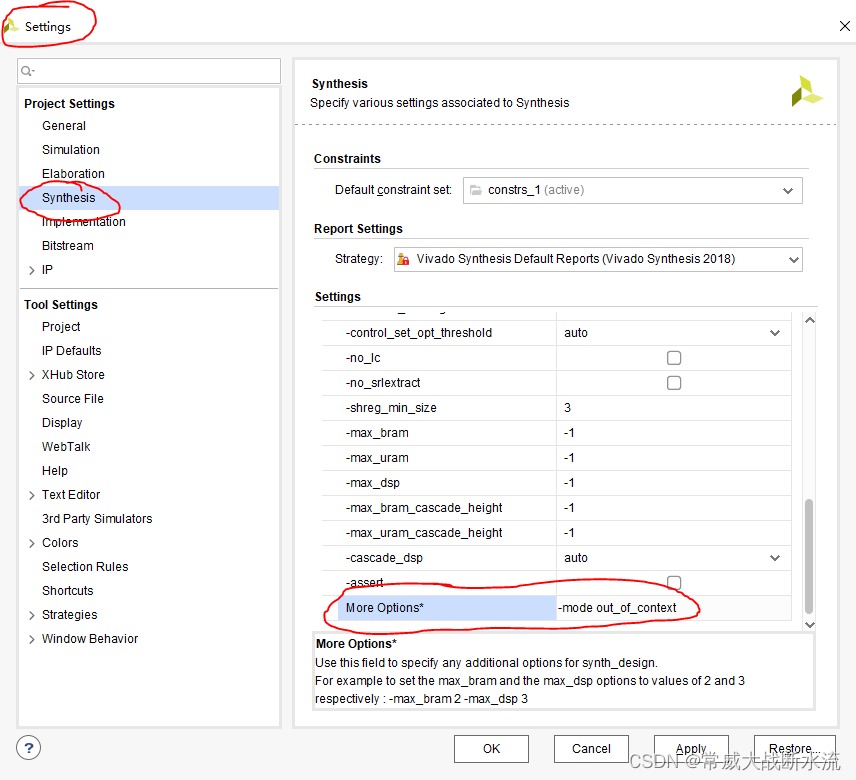
Task: Toggle the -no_srlextract checkbox
Action: [x=674, y=383]
